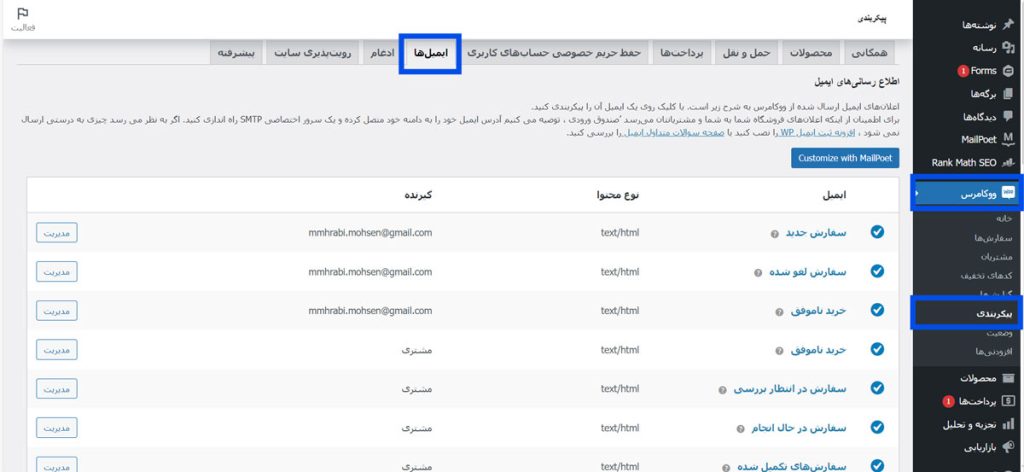Screen dimensions: 1024x472
Task: Click the help icon next to سفارش در حال انجام
Action: point(740,430)
